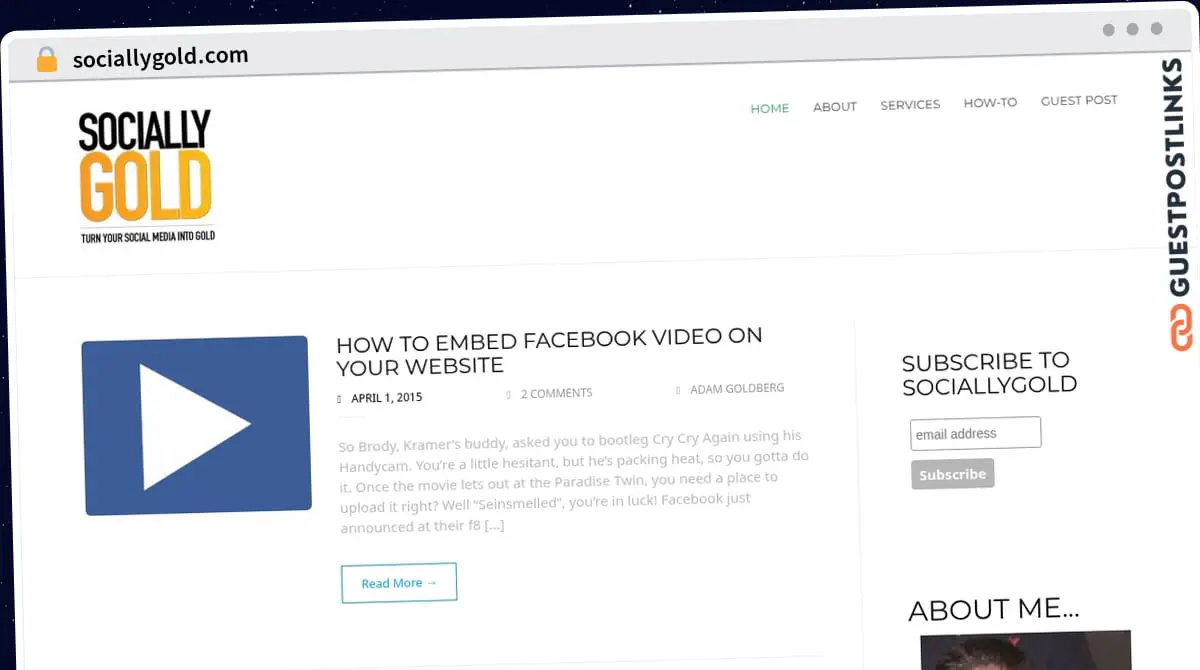Image resolution: width=1200 pixels, height=670 pixels.
Task: Open the Facebook video post thumbnail
Action: pos(197,425)
